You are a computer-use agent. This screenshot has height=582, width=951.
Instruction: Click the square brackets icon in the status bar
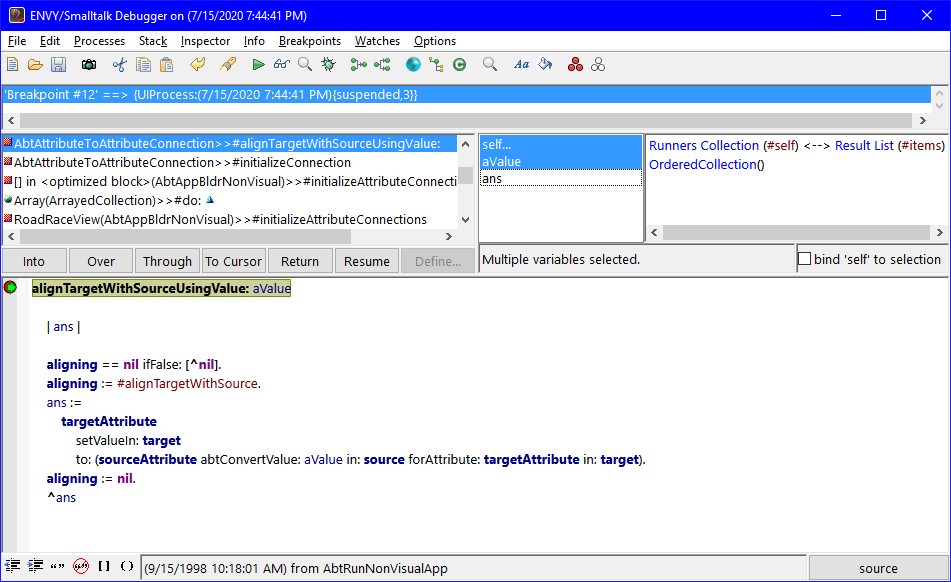(104, 565)
